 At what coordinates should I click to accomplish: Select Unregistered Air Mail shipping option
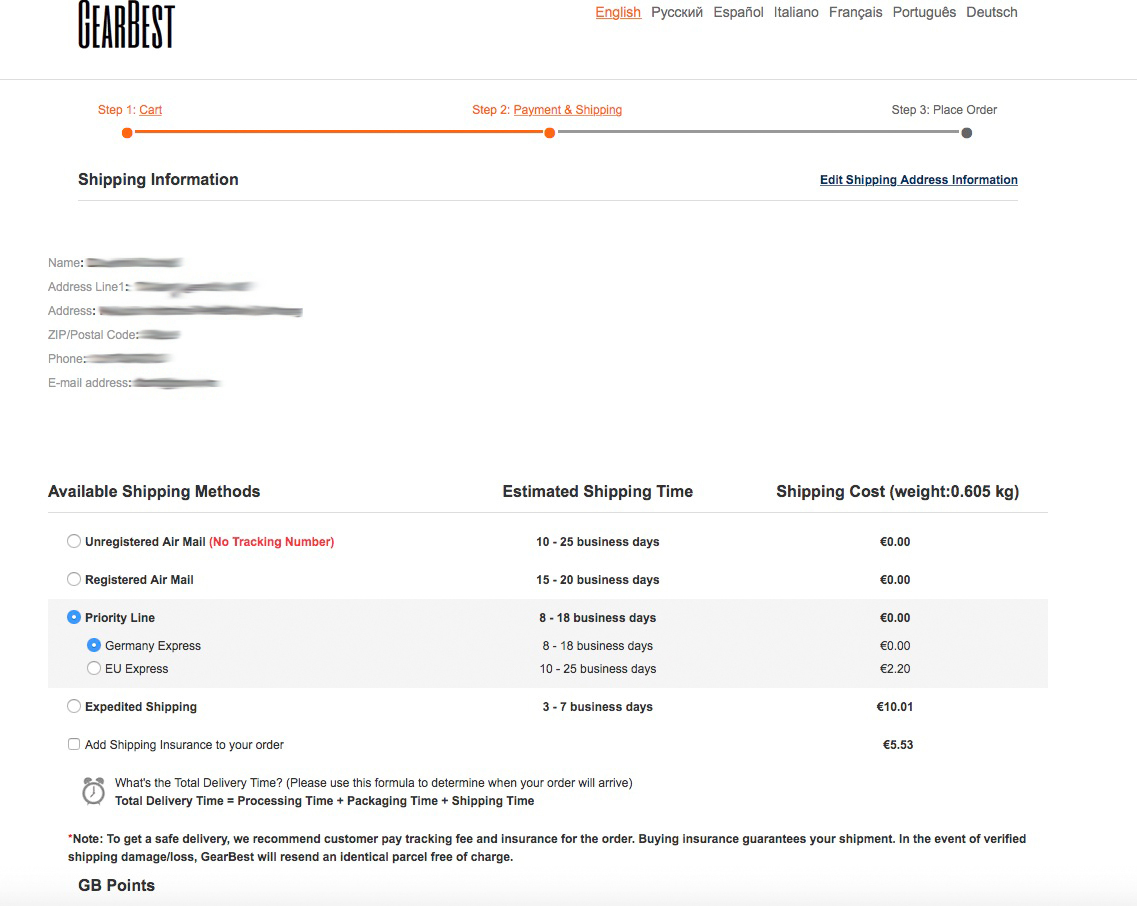pyautogui.click(x=74, y=541)
